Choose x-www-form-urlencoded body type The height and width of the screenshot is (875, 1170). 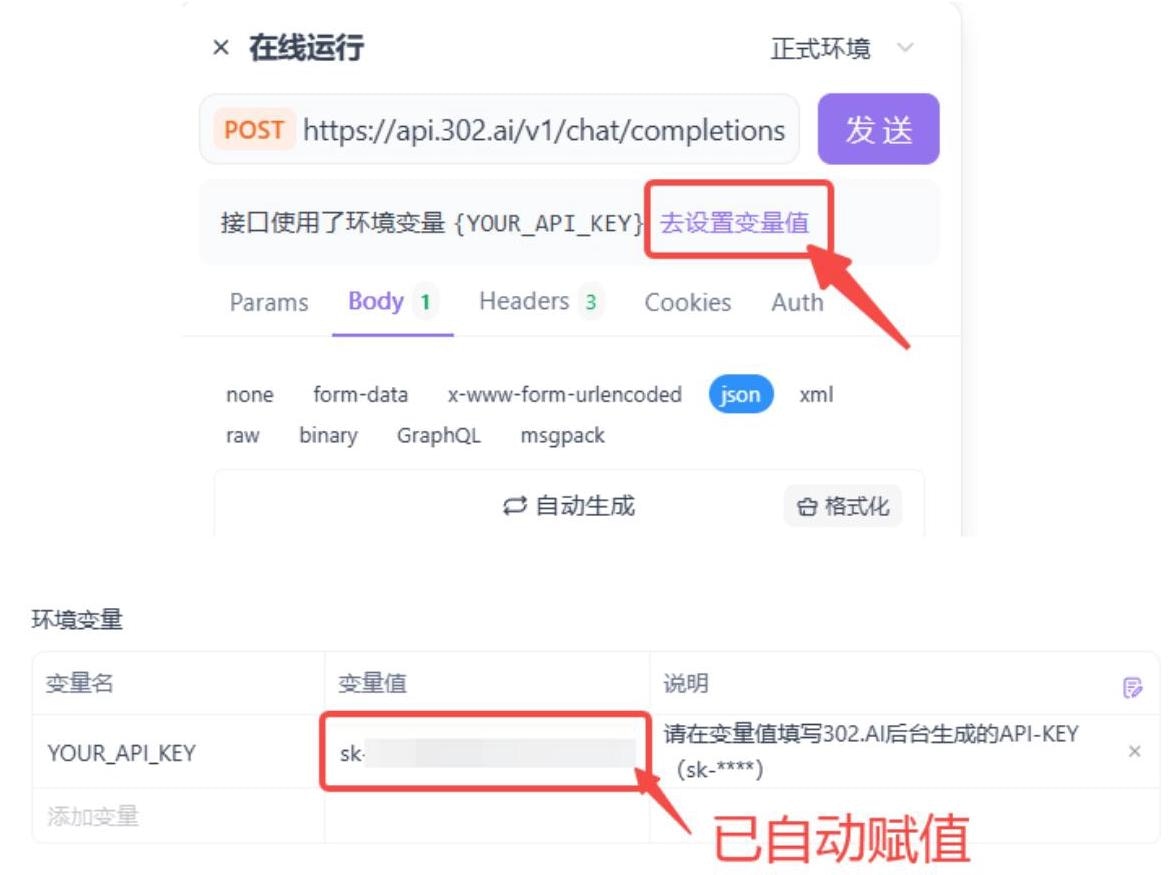[564, 394]
